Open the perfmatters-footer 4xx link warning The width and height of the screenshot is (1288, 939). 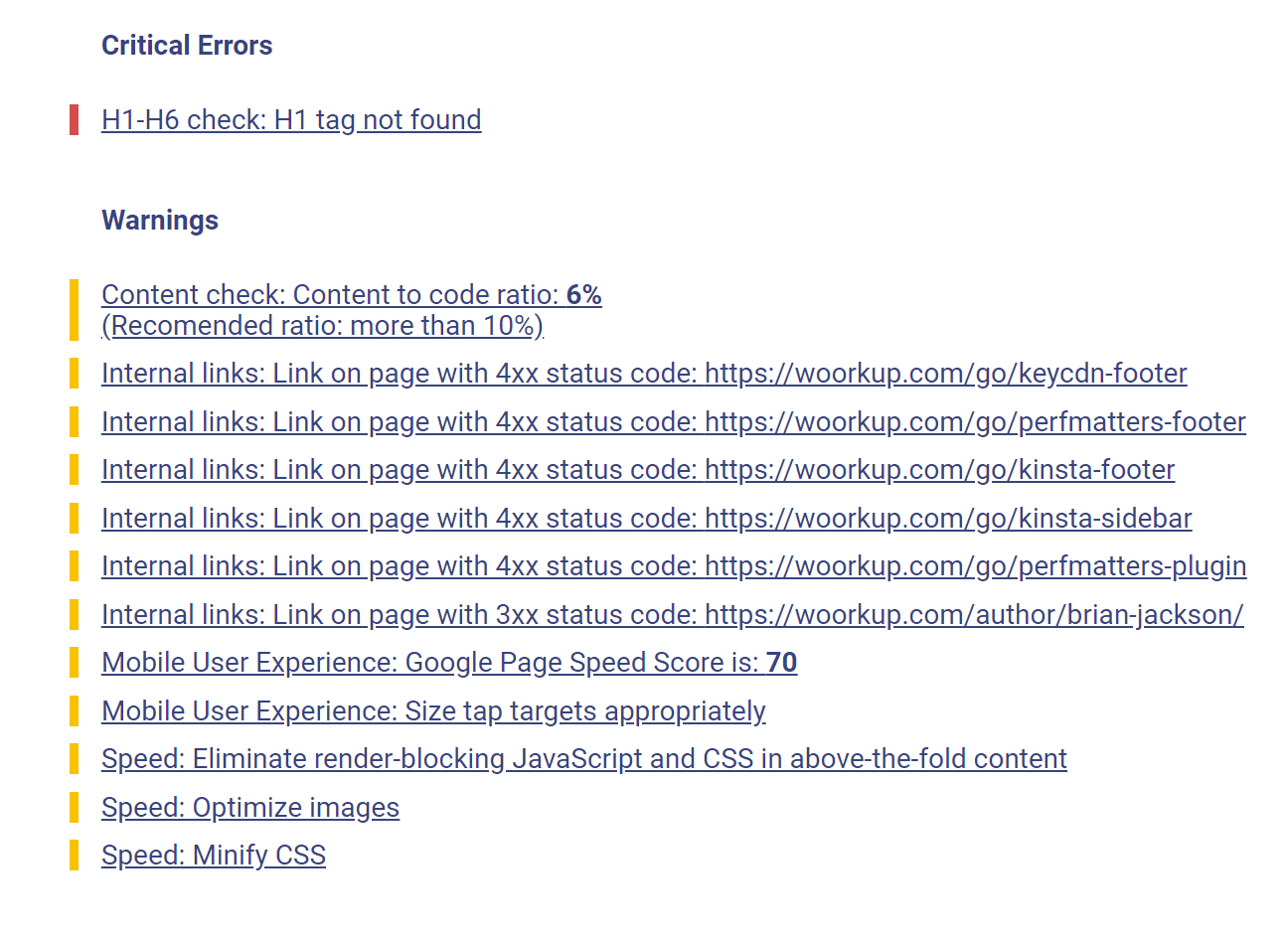click(674, 422)
